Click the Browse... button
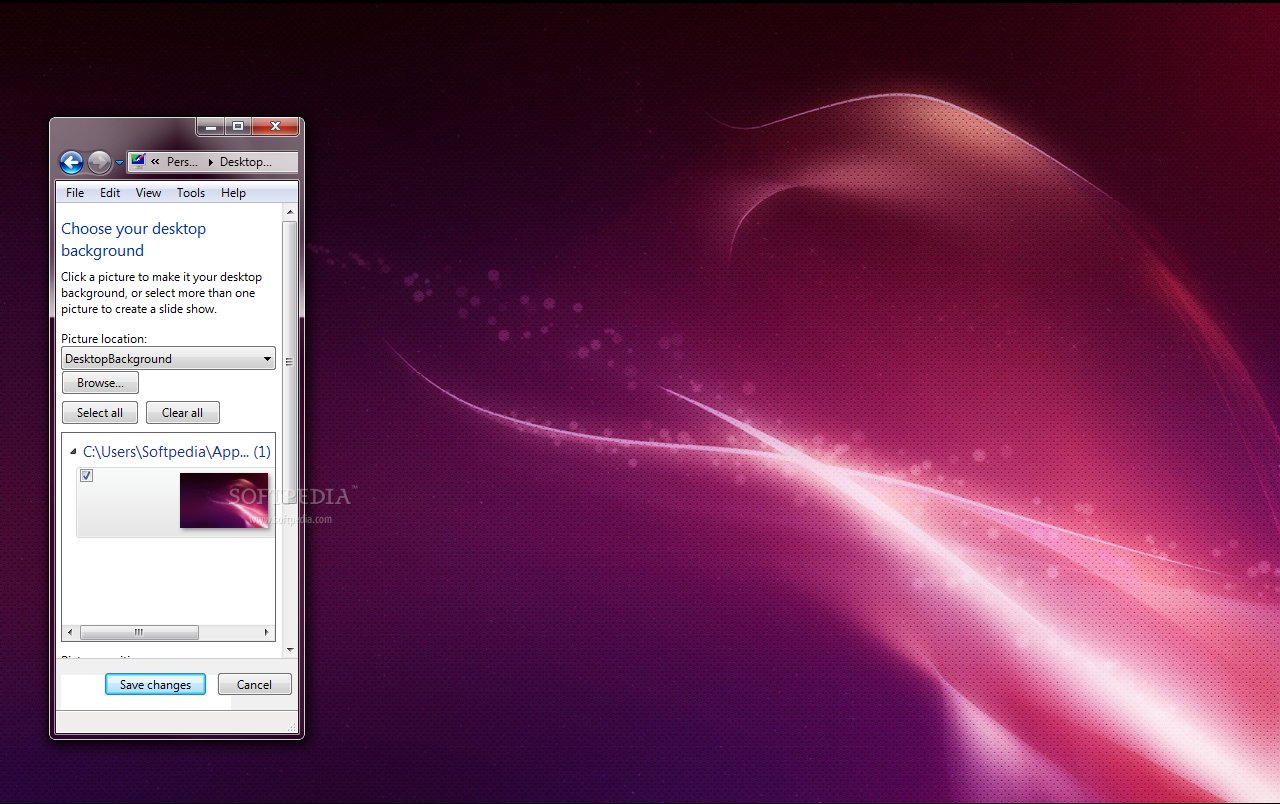The height and width of the screenshot is (804, 1280). pos(100,383)
